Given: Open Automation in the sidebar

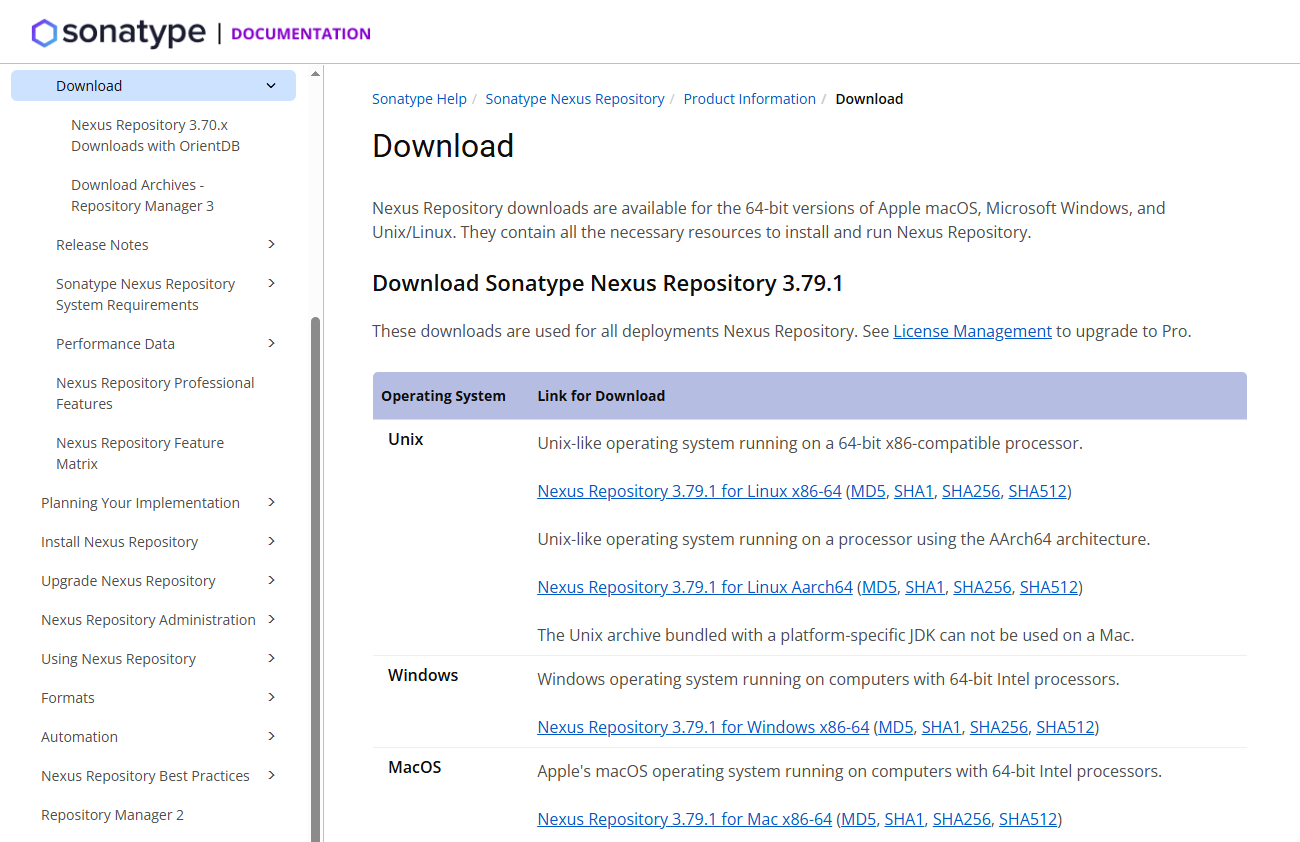Looking at the screenshot, I should (79, 737).
